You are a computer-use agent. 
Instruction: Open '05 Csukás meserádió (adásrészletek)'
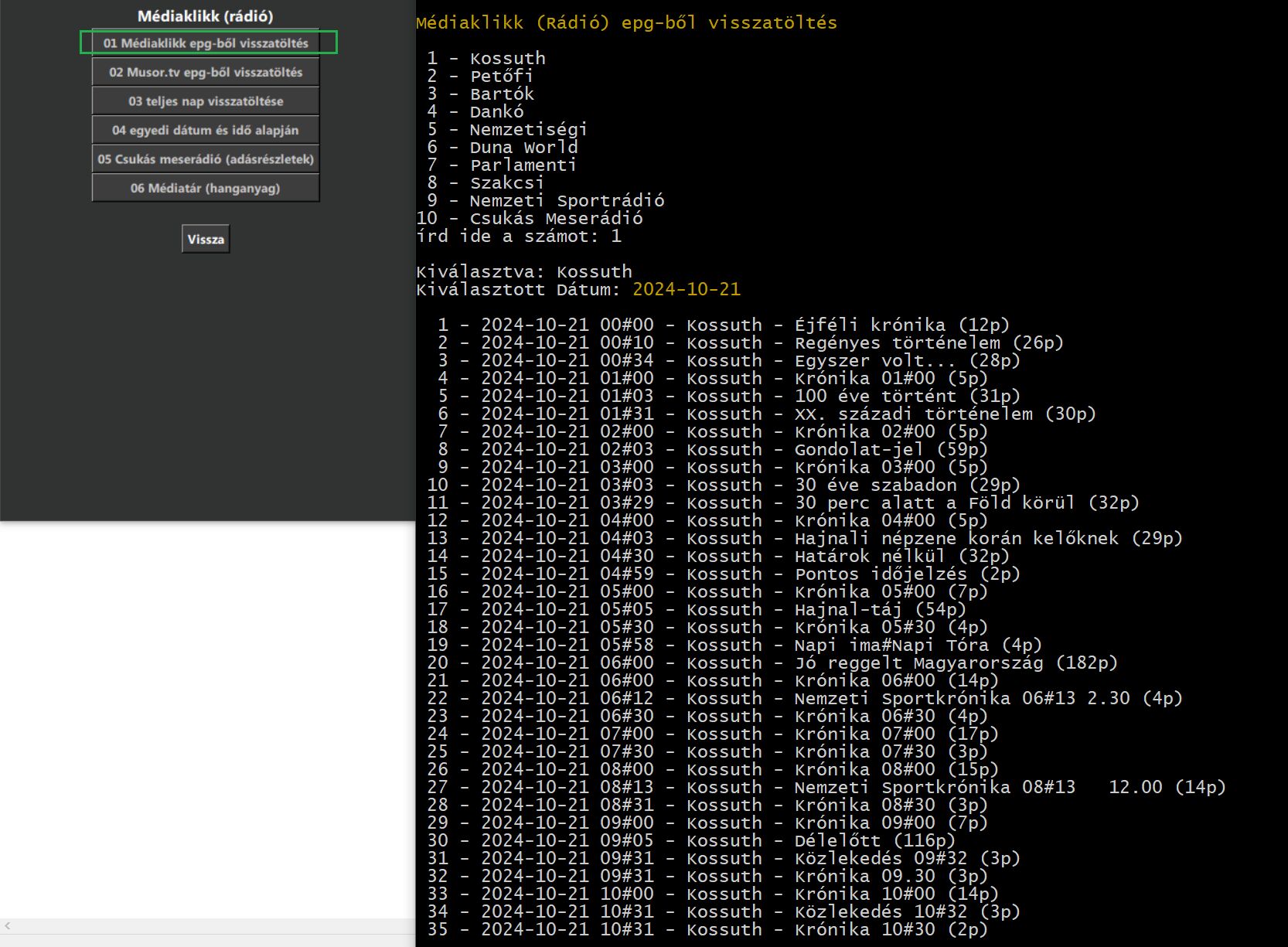coord(206,159)
